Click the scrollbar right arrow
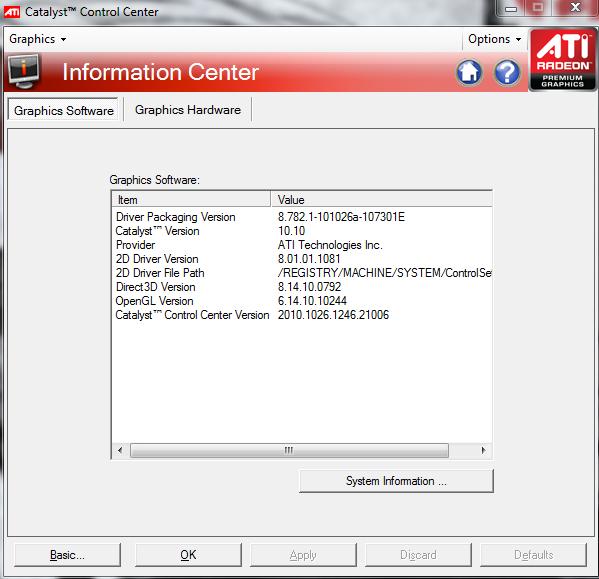This screenshot has height=579, width=599. 483,450
